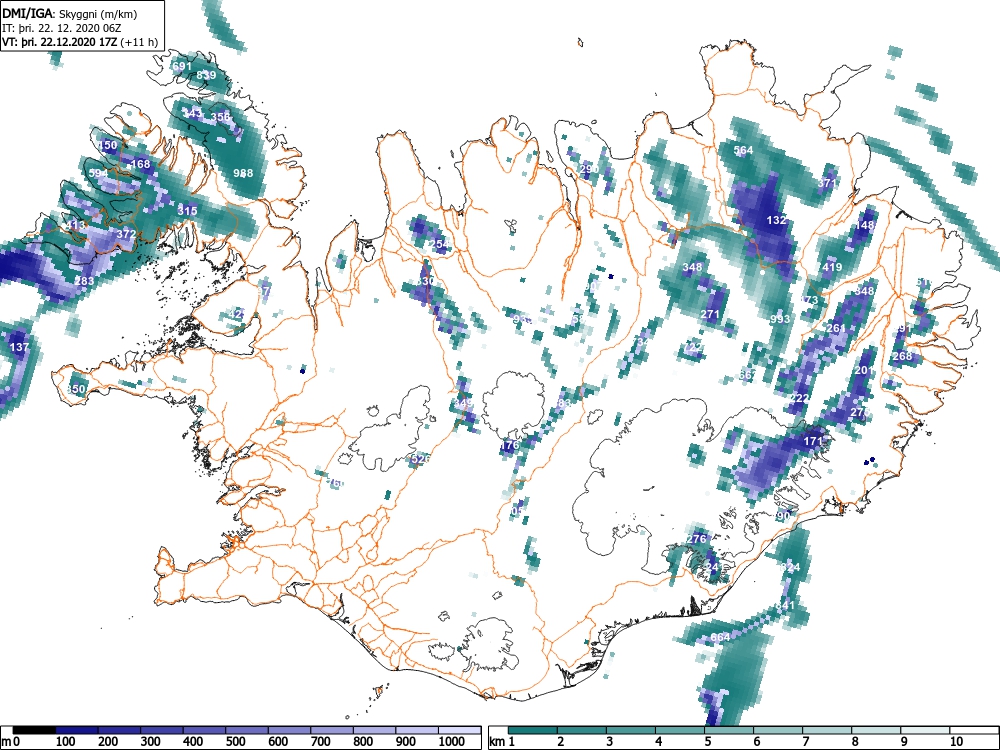1000x750 pixels.
Task: Click the 100 label on meter legend
Action: coord(66,742)
